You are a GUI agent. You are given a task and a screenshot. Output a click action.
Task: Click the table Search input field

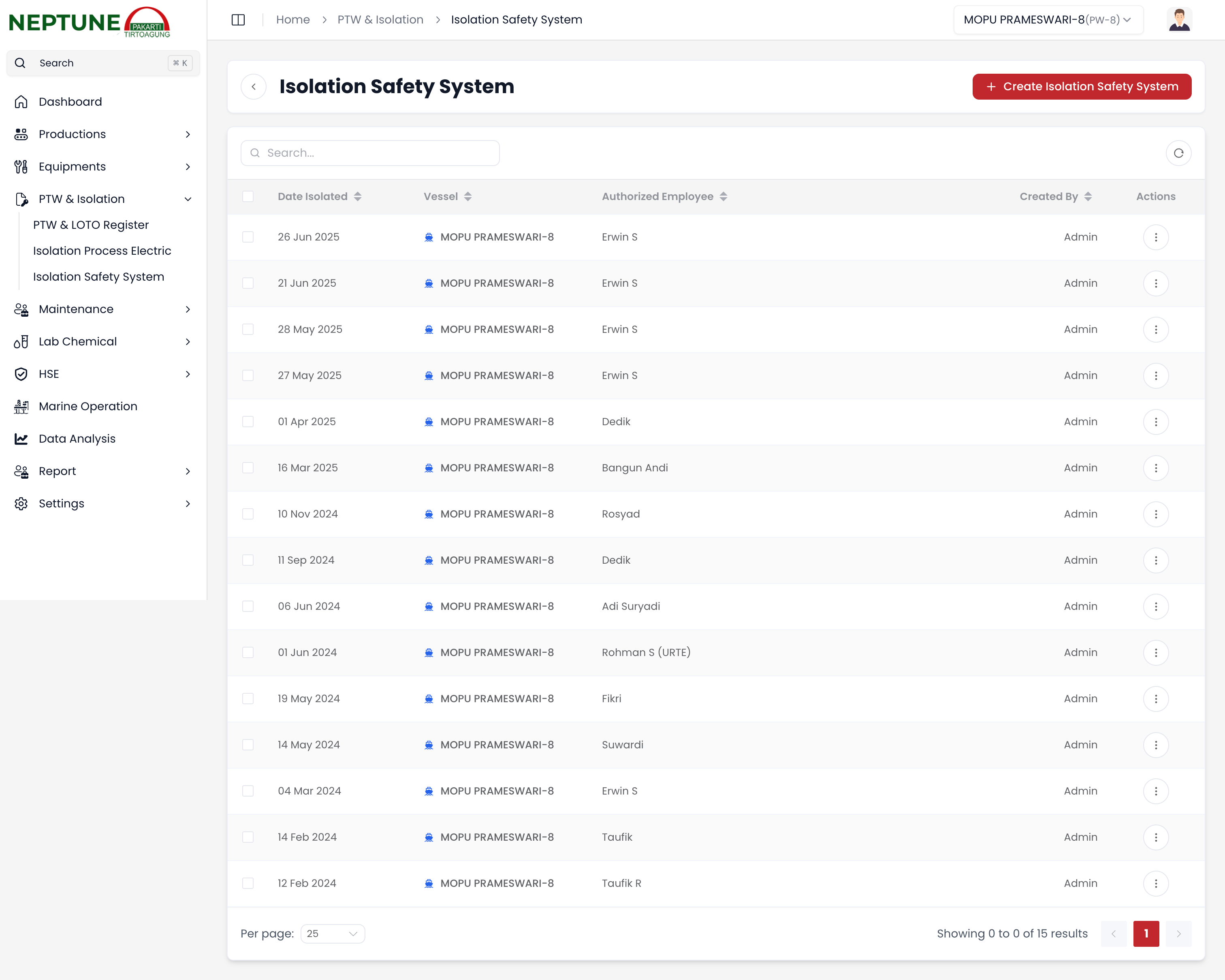click(370, 153)
